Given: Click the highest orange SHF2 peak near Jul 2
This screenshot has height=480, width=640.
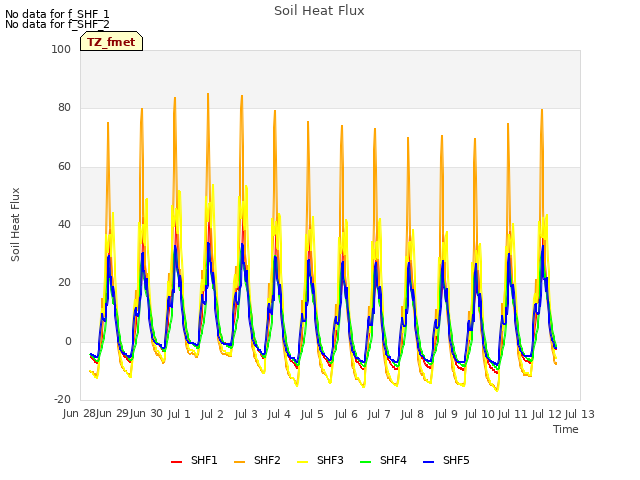Looking at the screenshot, I should (x=208, y=94).
